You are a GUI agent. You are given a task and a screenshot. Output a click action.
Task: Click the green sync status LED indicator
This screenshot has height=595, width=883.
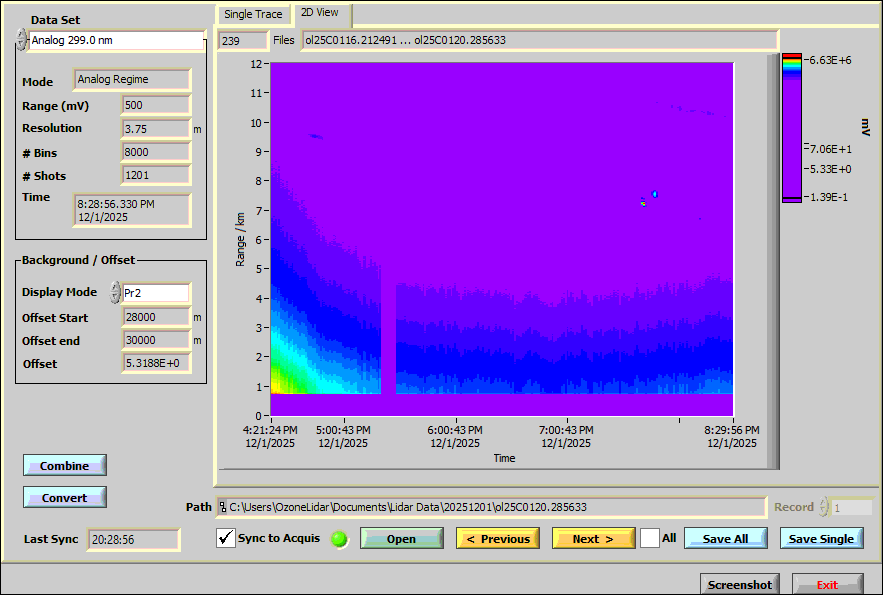point(340,539)
